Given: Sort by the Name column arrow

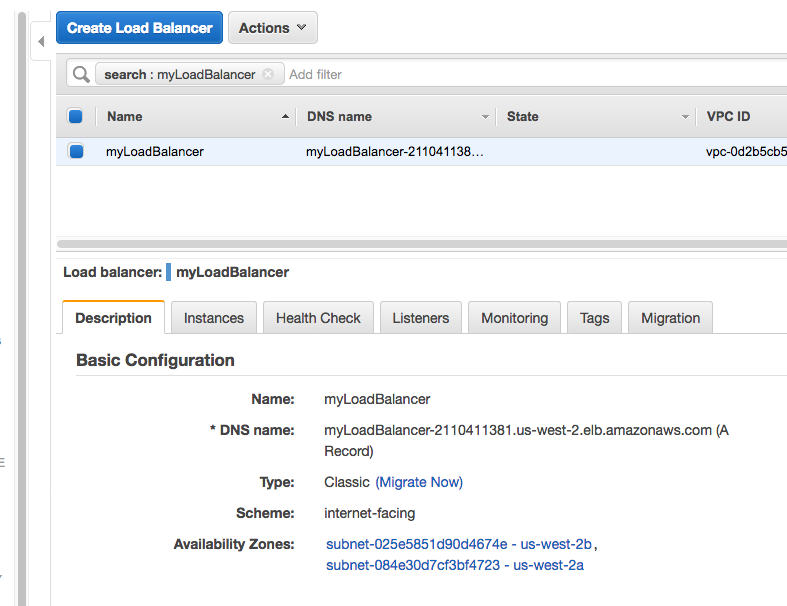Looking at the screenshot, I should tap(285, 116).
